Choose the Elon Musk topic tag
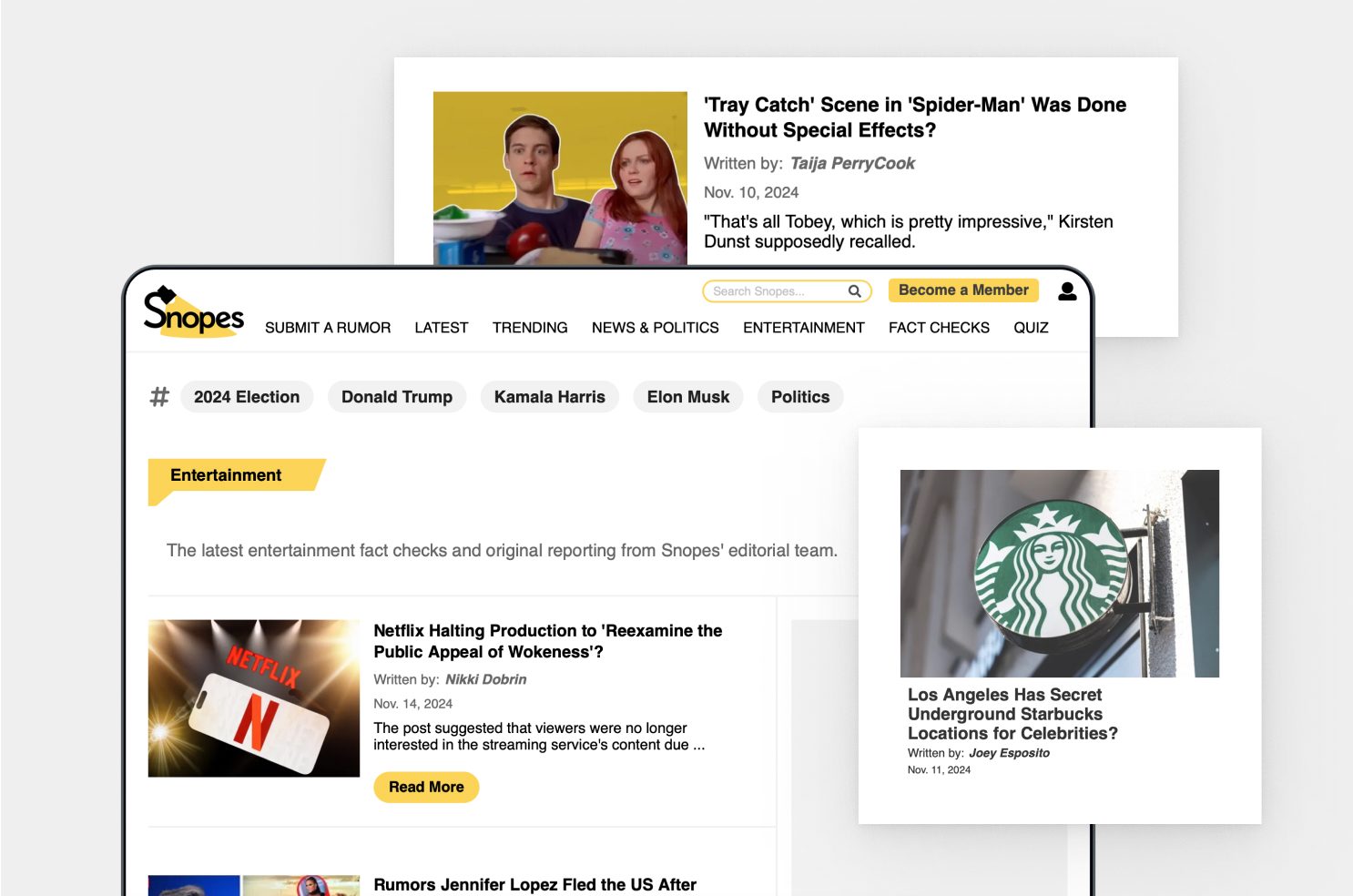 (x=688, y=397)
